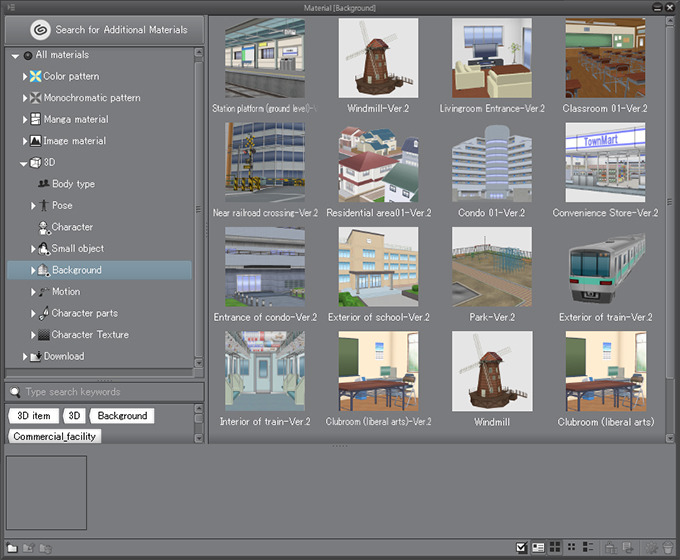Switch to small thumbnails view icon
Image resolution: width=680 pixels, height=560 pixels.
coord(571,547)
